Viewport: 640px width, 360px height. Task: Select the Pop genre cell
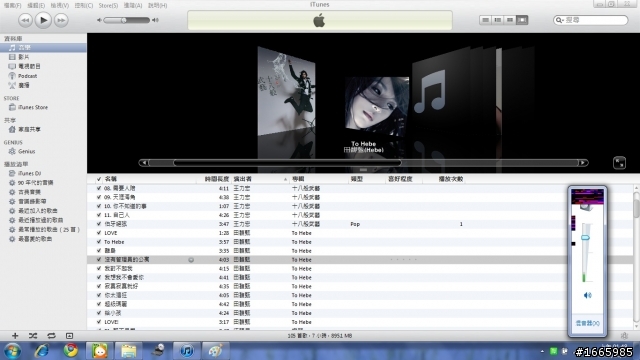[355, 224]
